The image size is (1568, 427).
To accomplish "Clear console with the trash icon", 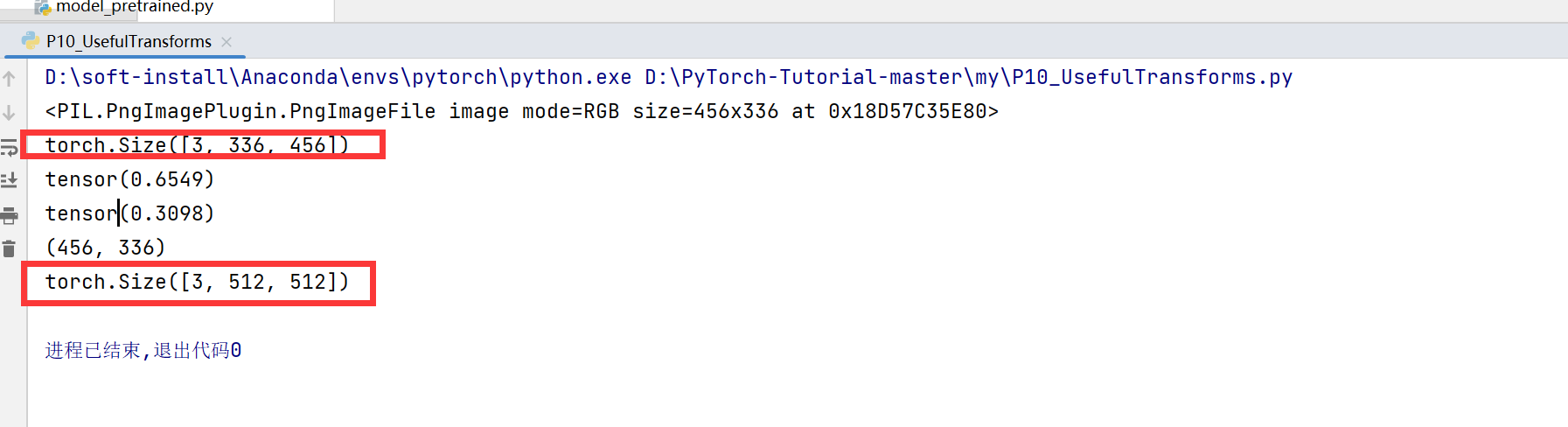I will pos(9,248).
